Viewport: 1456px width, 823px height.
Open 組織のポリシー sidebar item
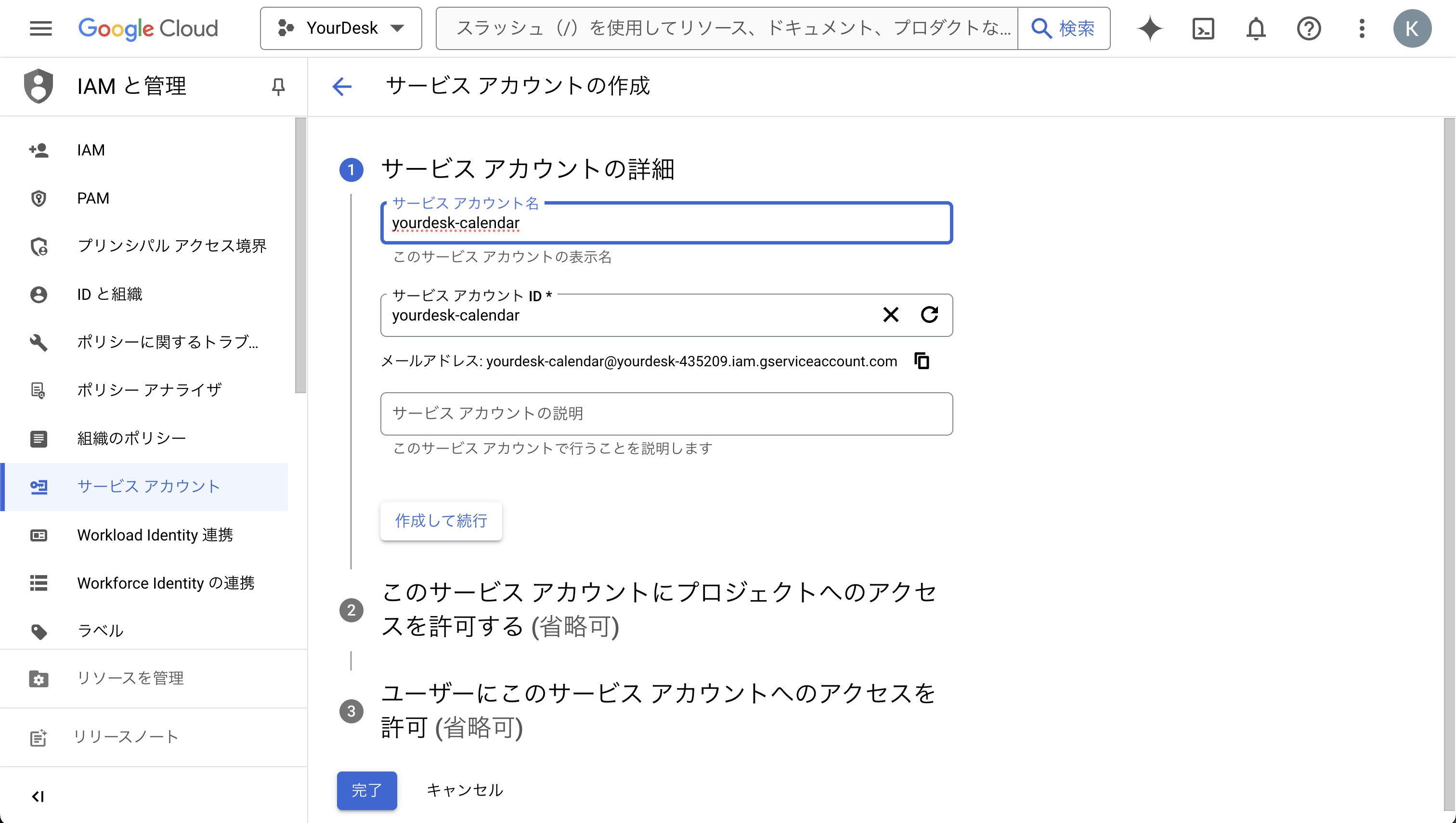click(x=145, y=438)
